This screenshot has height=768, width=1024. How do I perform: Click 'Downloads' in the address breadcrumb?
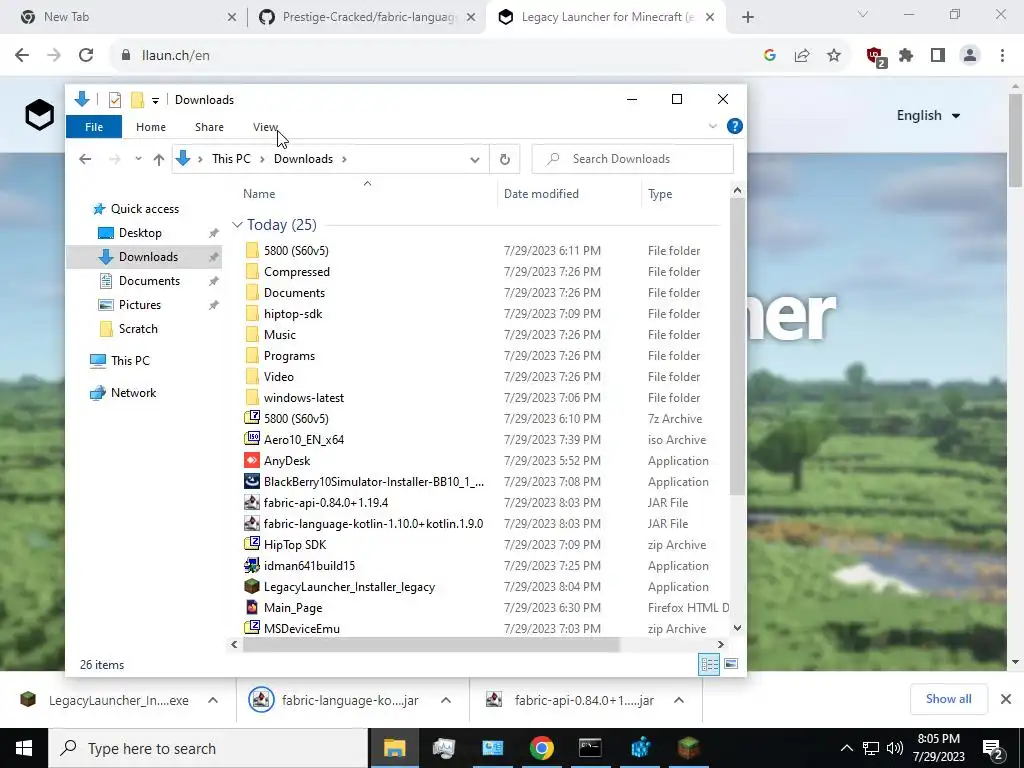pyautogui.click(x=303, y=159)
